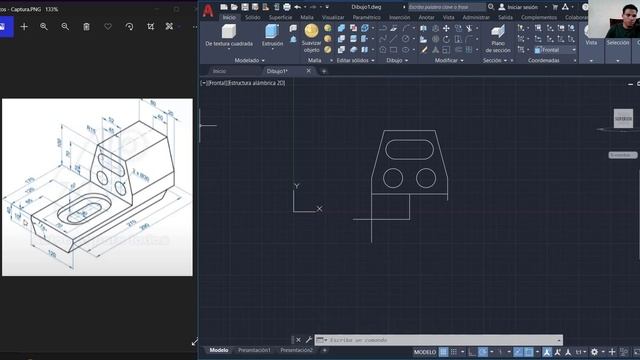Screen dimensions: 640x360
Task: Click the Undo arrow in quick access toolbar
Action: pyautogui.click(x=298, y=7)
